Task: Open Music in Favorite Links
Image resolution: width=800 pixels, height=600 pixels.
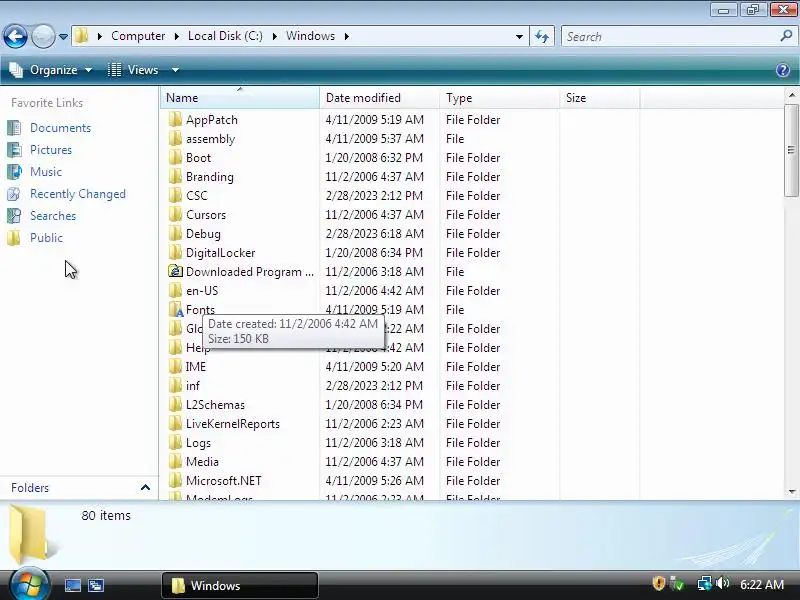Action: (x=46, y=171)
